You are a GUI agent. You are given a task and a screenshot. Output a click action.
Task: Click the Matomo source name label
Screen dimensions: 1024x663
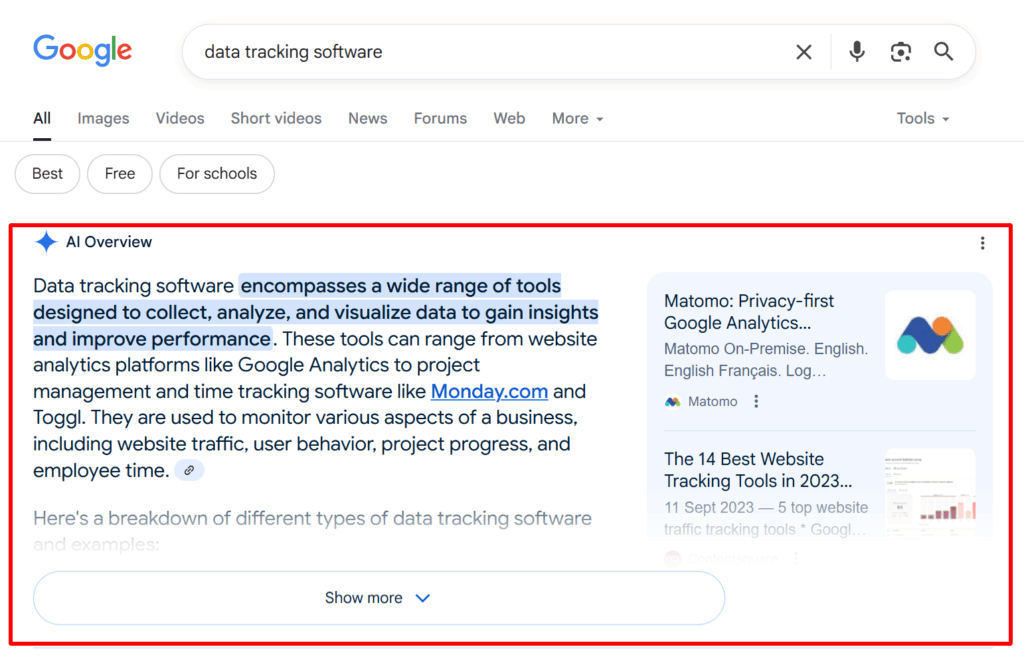[712, 401]
